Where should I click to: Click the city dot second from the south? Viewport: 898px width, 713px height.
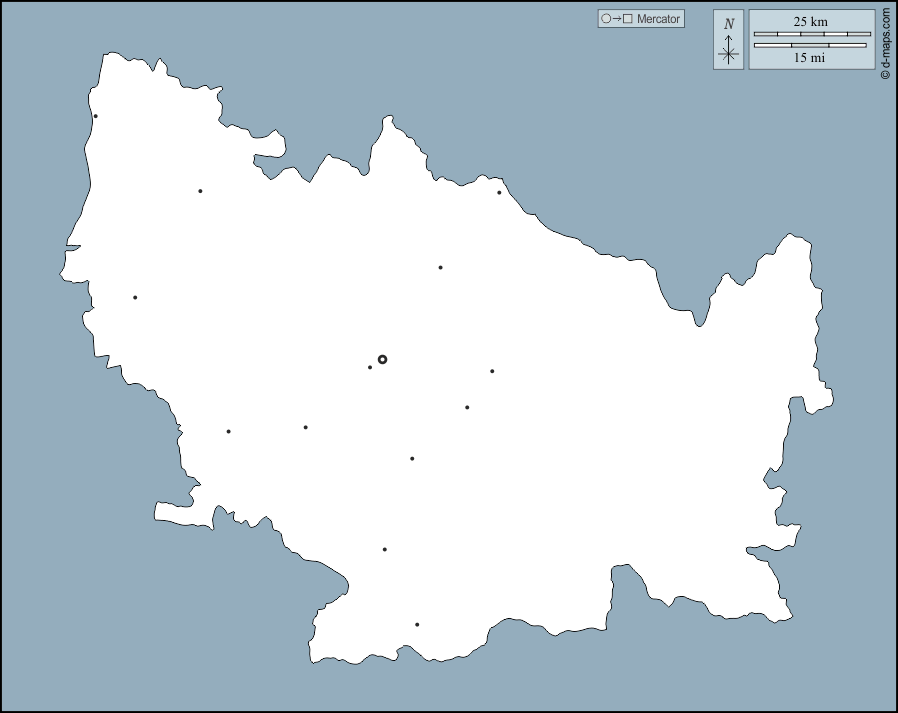(385, 549)
